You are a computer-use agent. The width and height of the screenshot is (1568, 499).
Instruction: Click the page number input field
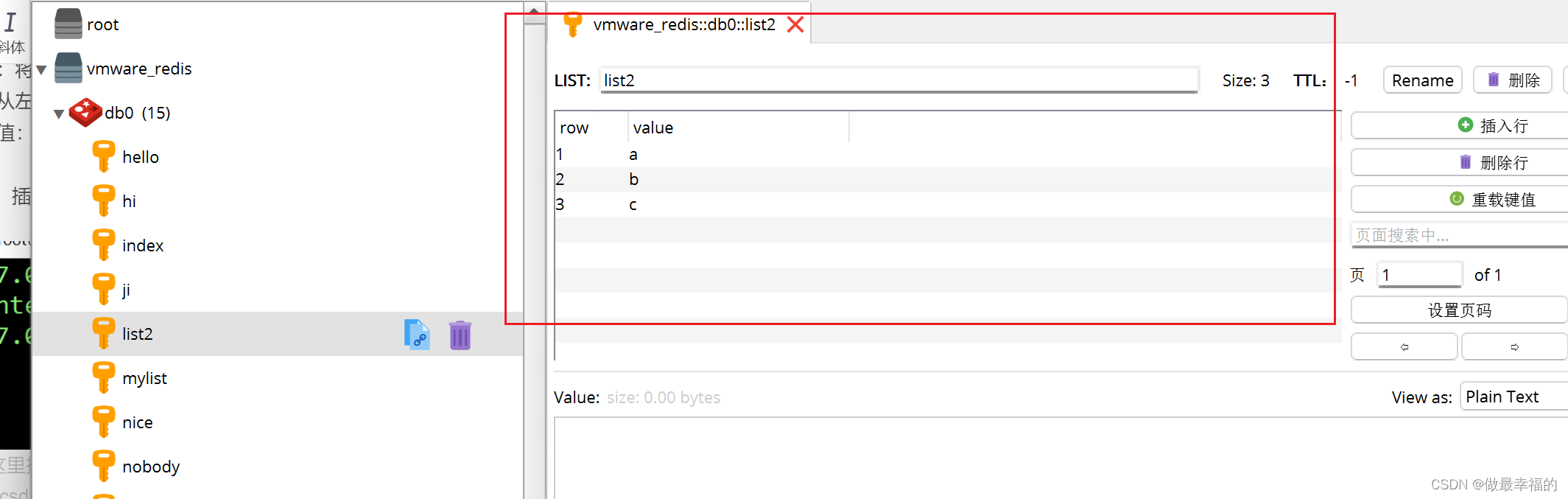tap(1420, 275)
